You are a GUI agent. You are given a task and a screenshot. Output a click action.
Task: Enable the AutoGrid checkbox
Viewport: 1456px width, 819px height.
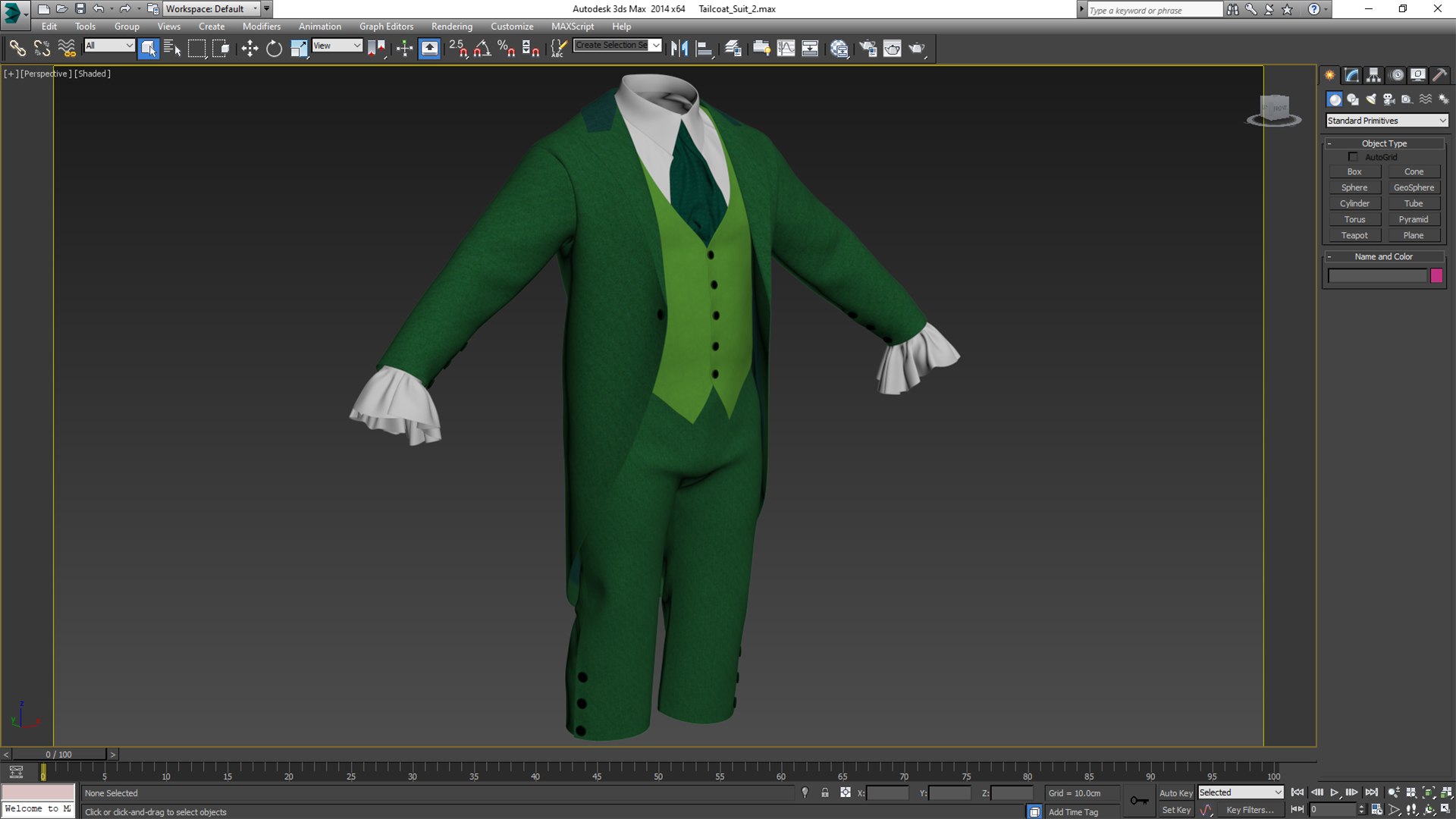point(1353,157)
